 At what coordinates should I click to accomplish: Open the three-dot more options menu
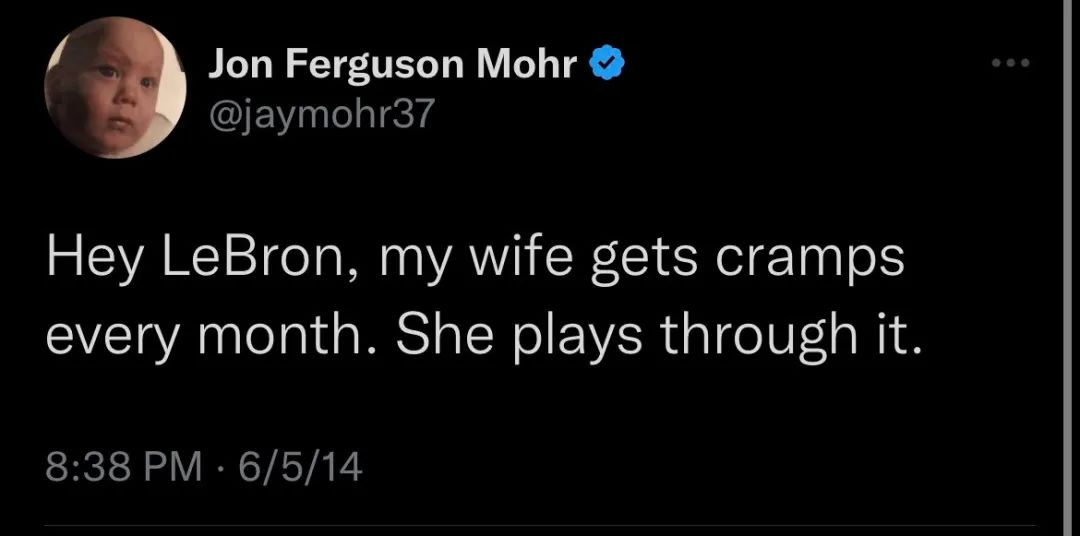coord(1009,65)
